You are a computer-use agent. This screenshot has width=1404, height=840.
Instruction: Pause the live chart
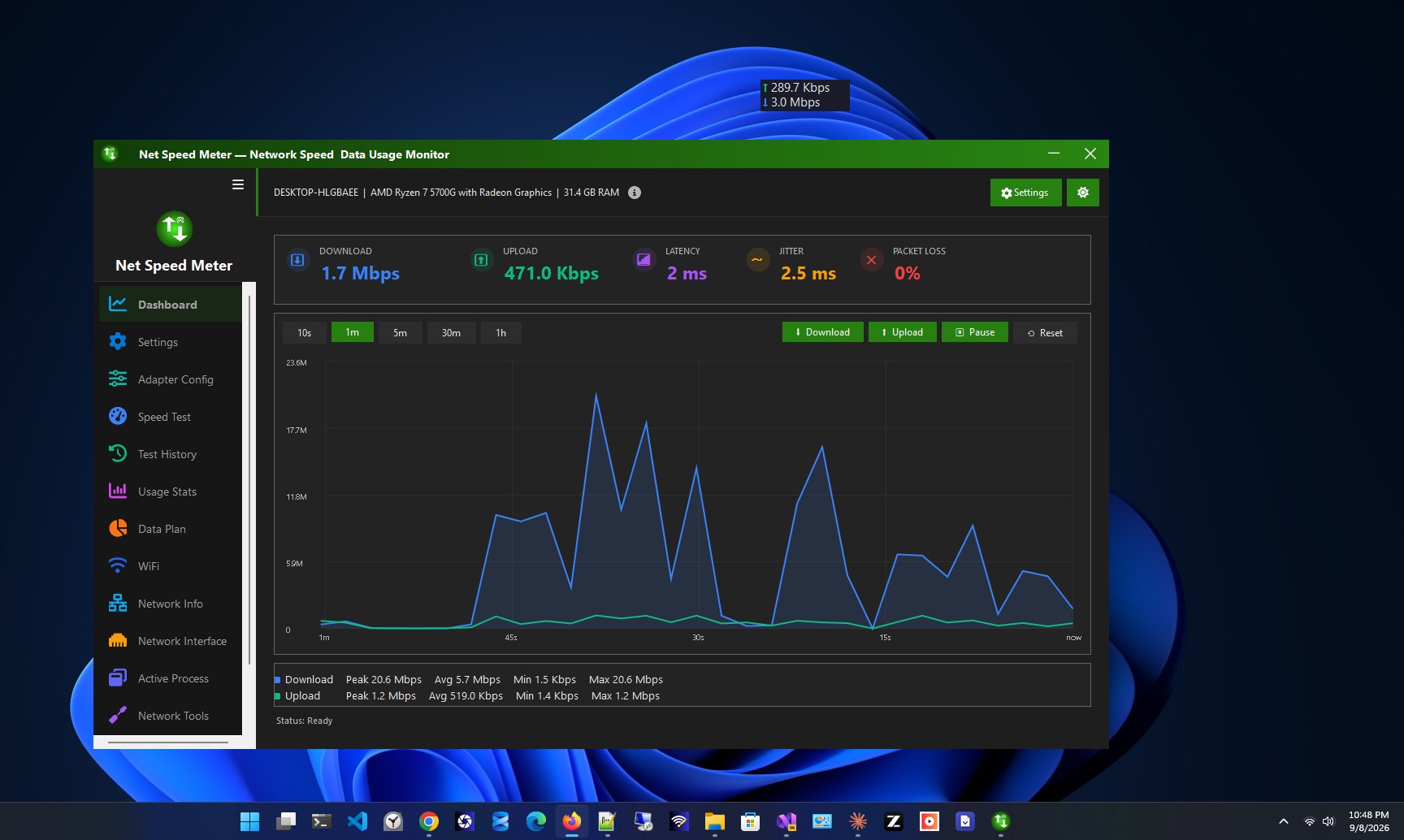click(x=975, y=332)
